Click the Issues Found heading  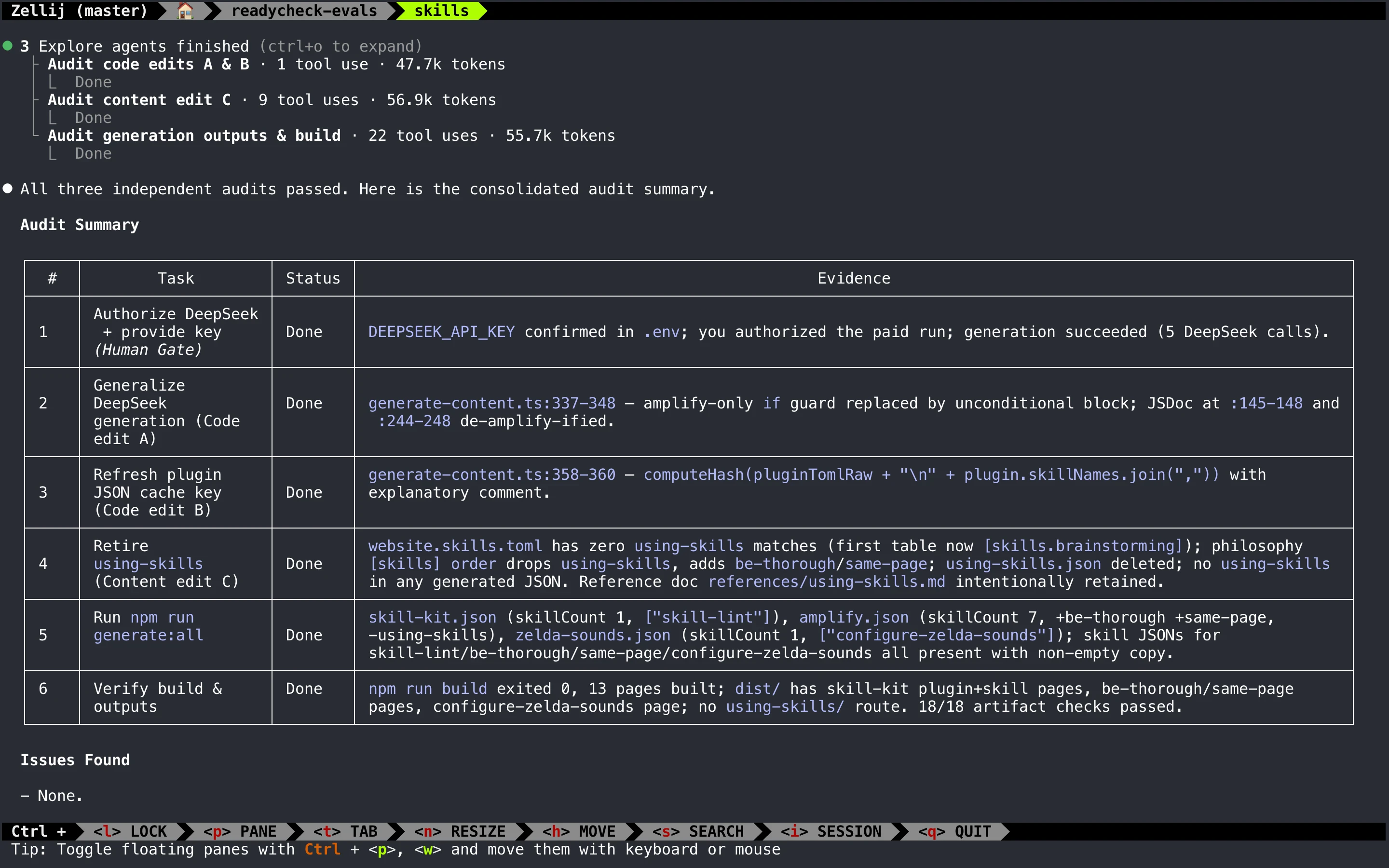click(75, 759)
